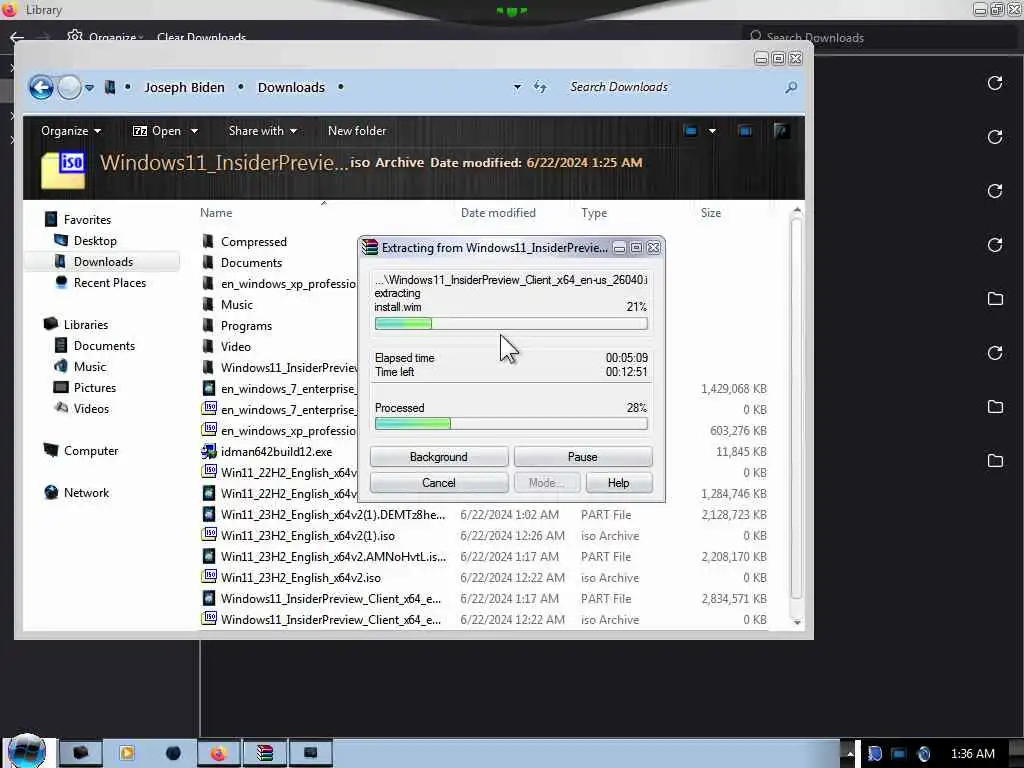Click the Explorer forward arrow button
This screenshot has width=1024, height=768.
click(x=69, y=87)
